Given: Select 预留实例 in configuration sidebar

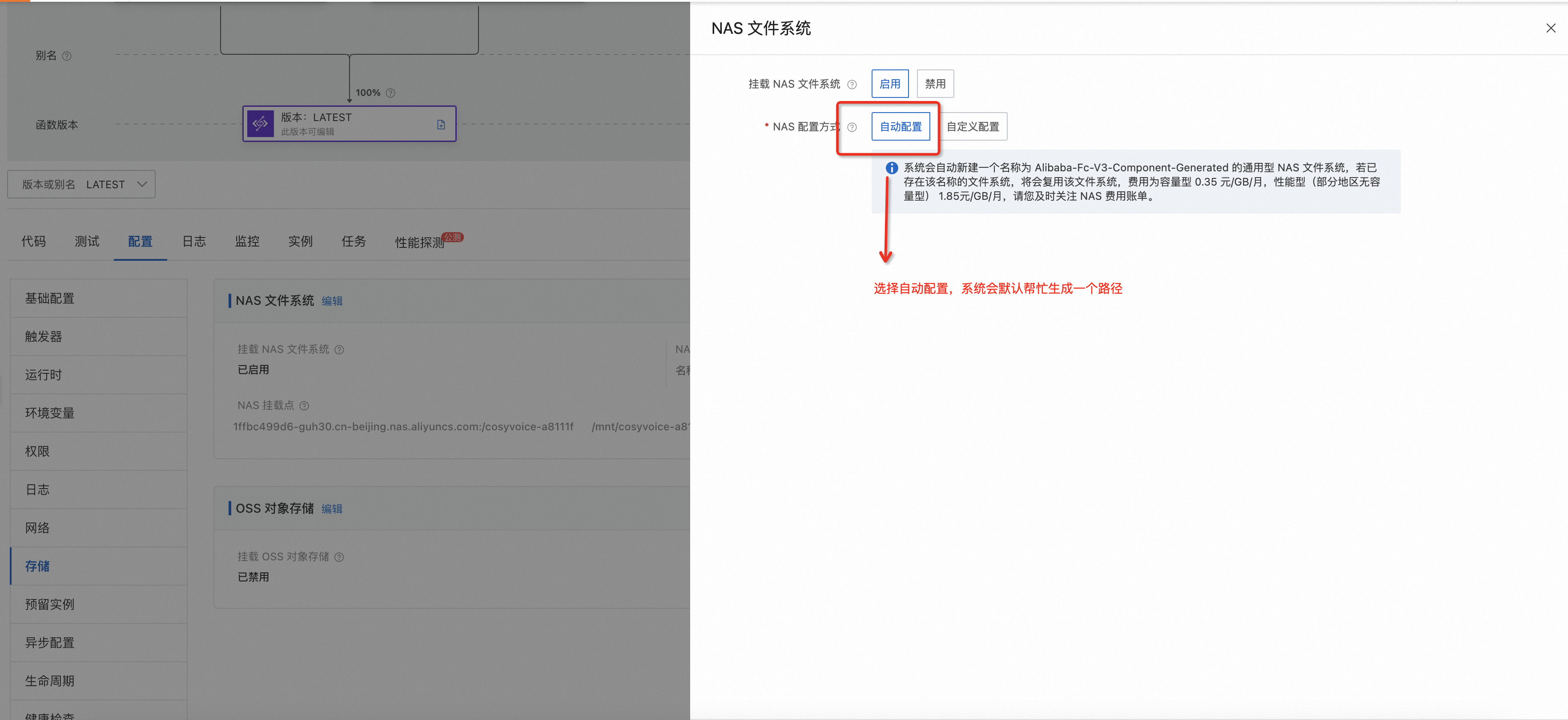Looking at the screenshot, I should 99,605.
